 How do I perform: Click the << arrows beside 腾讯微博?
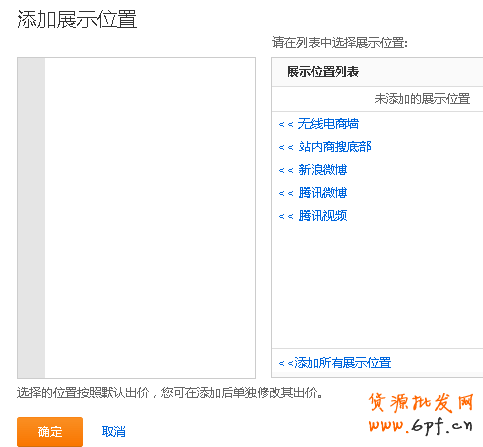[286, 193]
